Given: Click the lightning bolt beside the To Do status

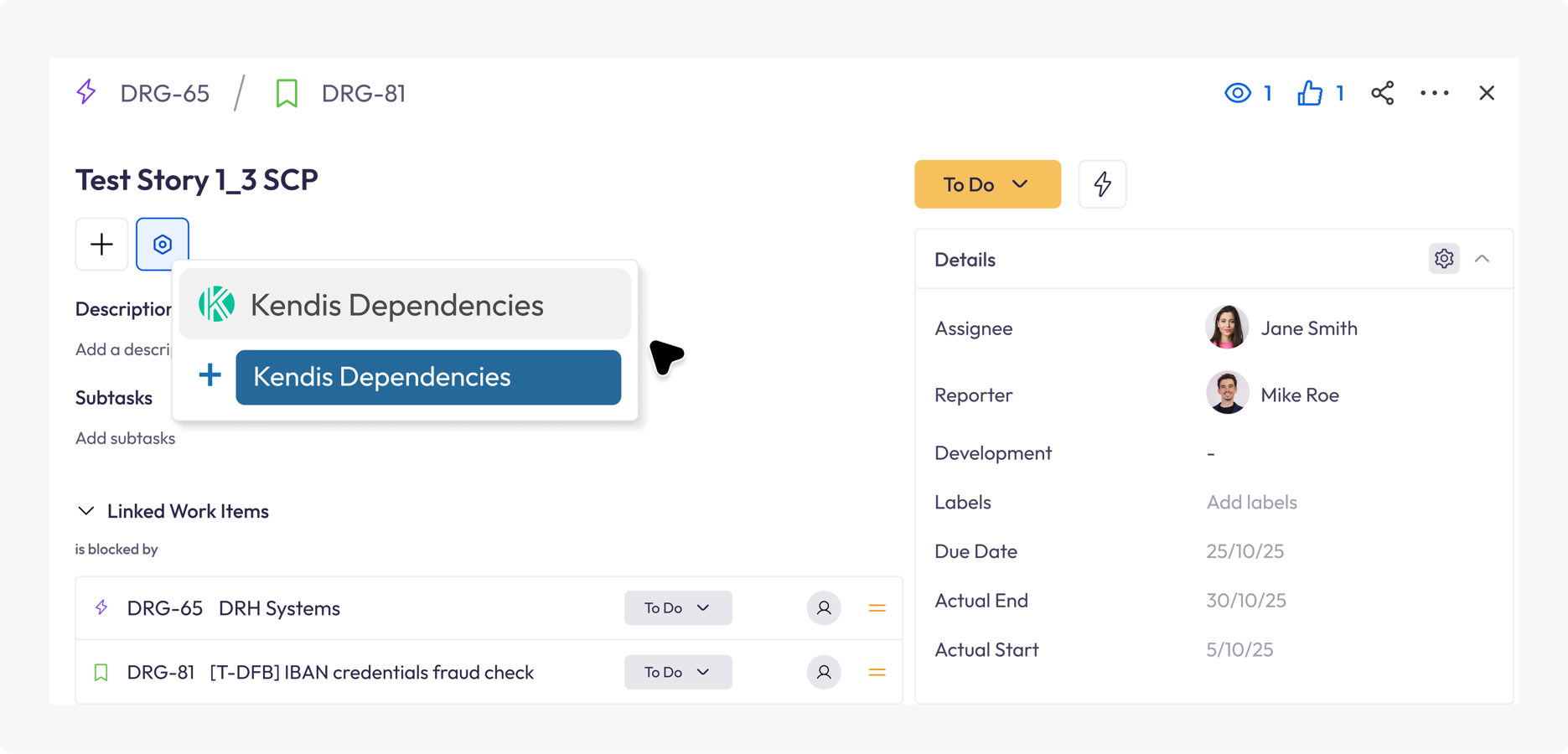Looking at the screenshot, I should click(1102, 183).
